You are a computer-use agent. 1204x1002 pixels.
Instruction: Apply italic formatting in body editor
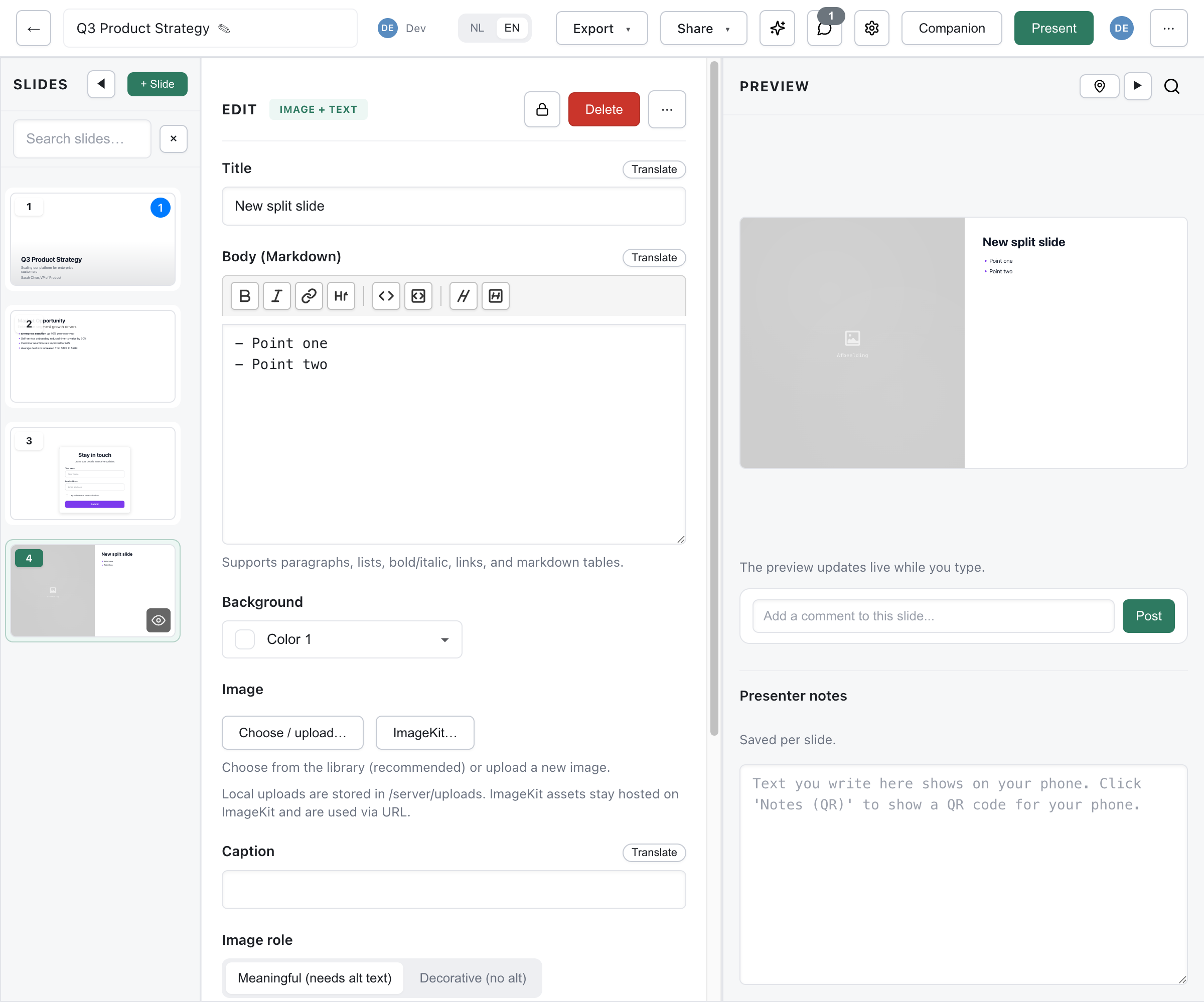277,296
